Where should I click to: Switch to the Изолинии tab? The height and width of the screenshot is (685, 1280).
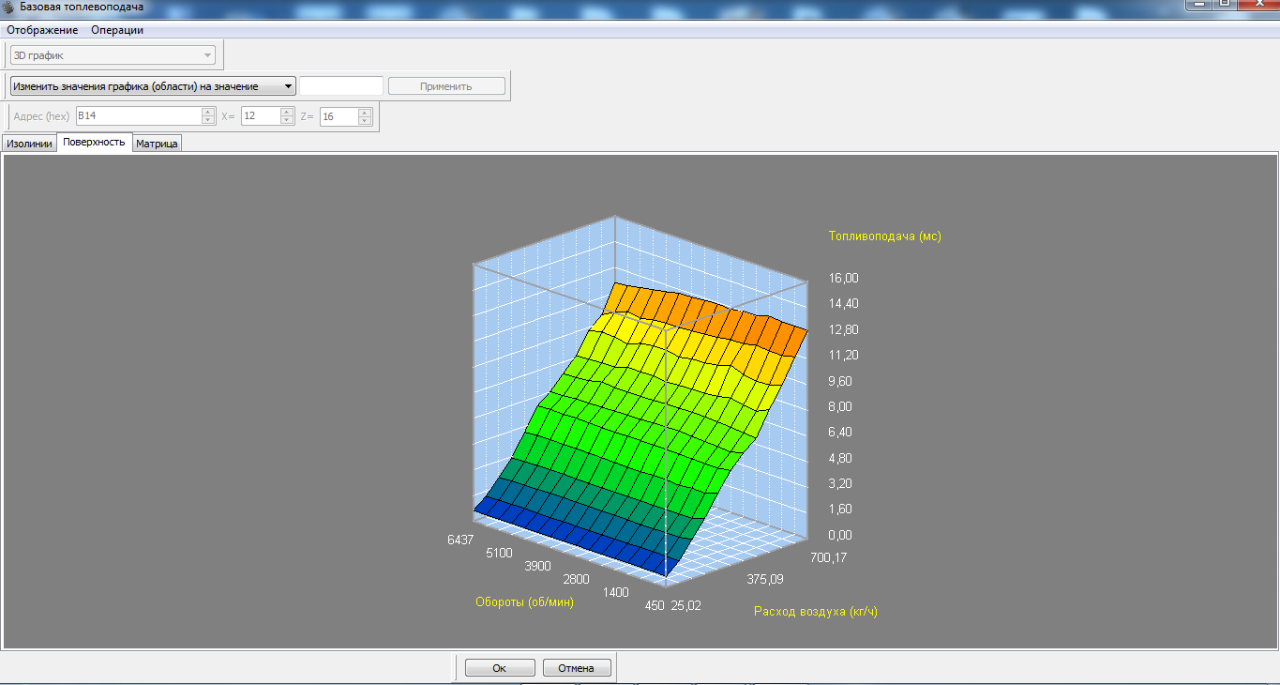[x=29, y=144]
